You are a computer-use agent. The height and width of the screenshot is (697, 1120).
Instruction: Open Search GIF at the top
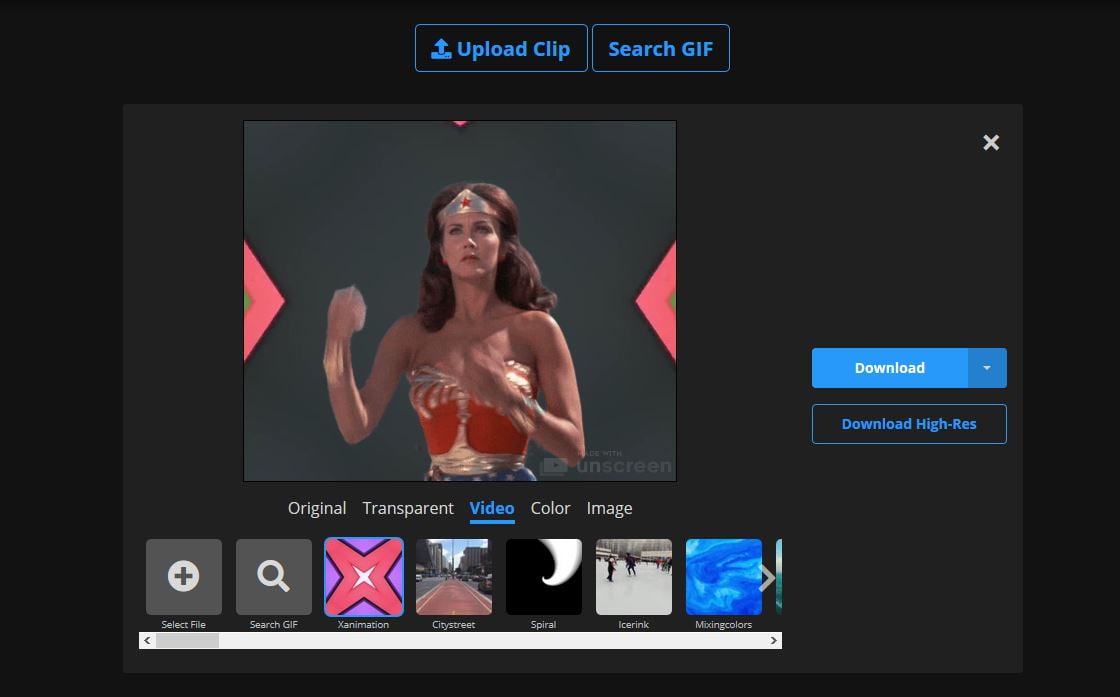(x=661, y=48)
